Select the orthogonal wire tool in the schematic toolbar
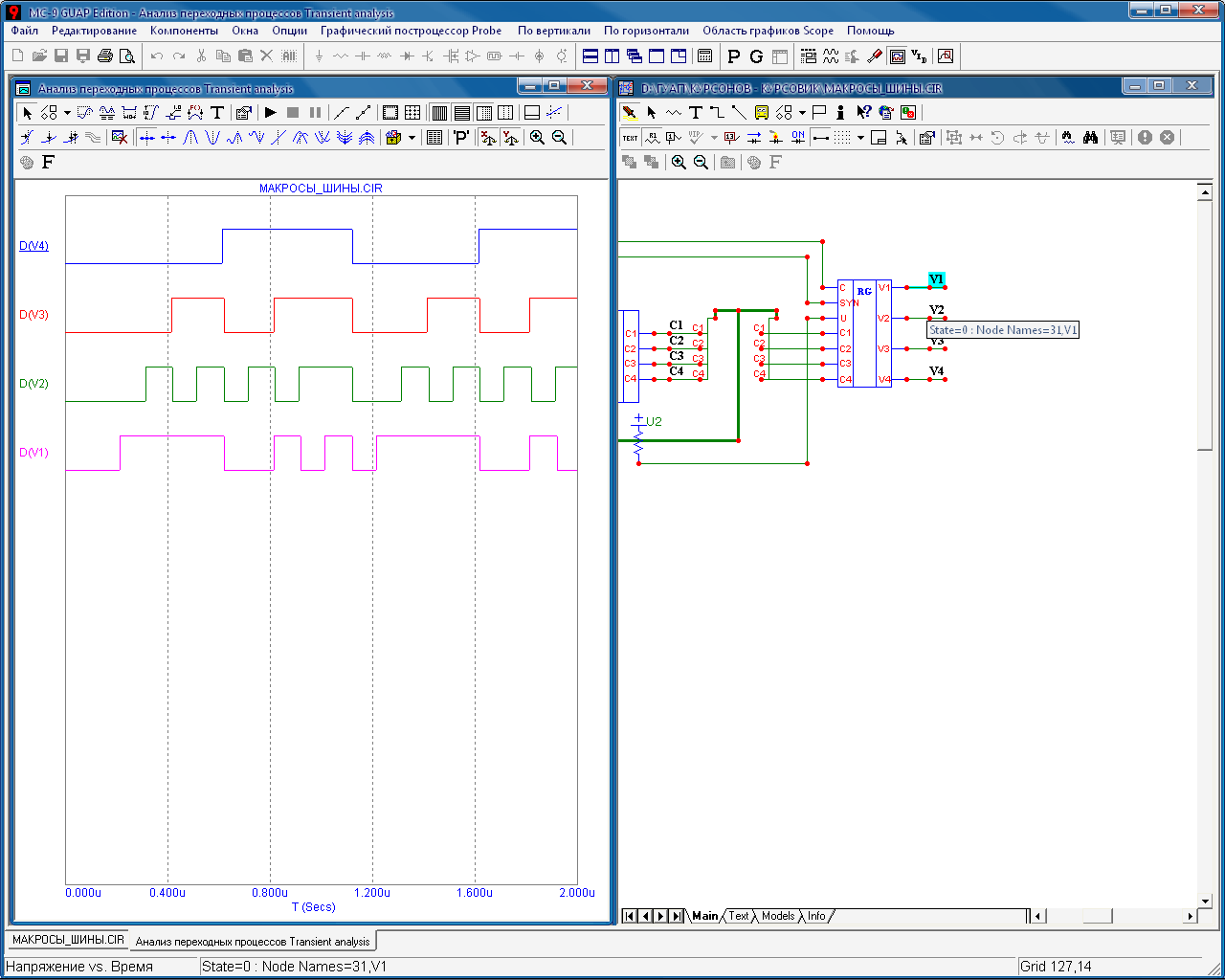 (x=717, y=113)
